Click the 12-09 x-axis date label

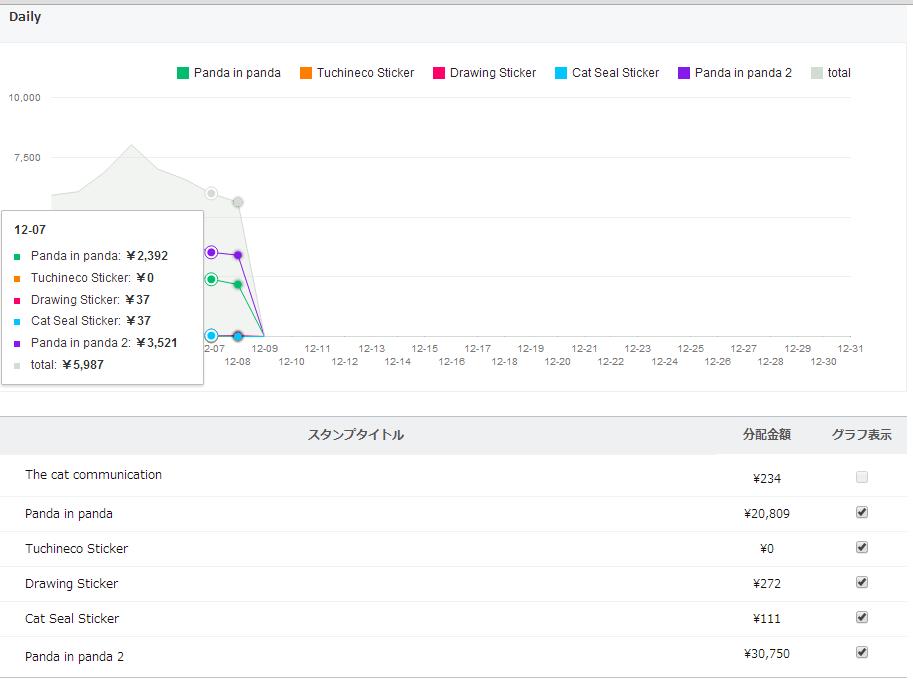coord(264,348)
